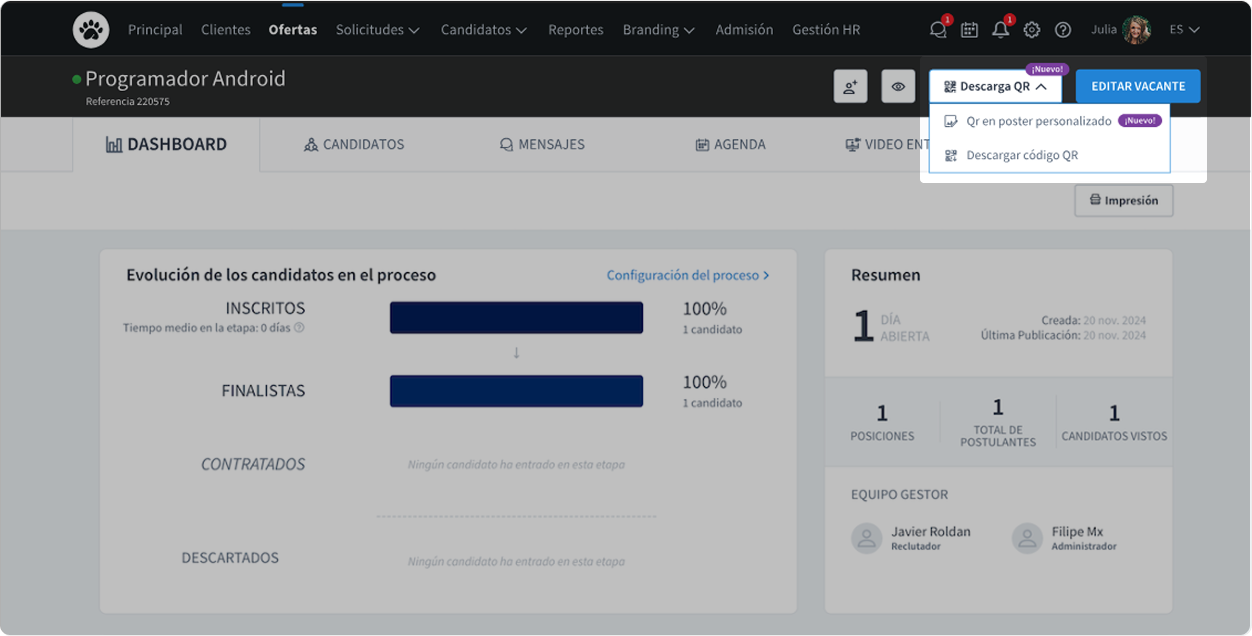Screen dimensions: 1252x636
Task: Toggle the eye preview icon button
Action: tap(898, 86)
